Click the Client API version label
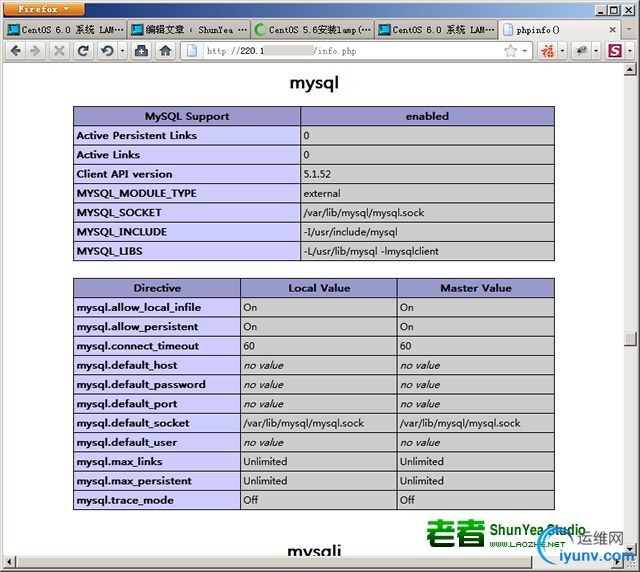The height and width of the screenshot is (572, 640). (124, 174)
